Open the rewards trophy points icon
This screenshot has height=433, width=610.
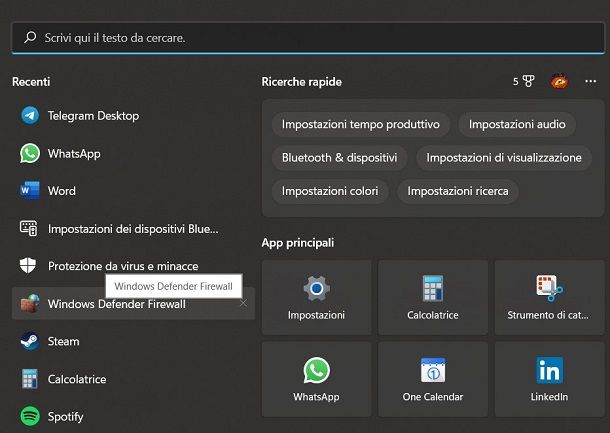(528, 81)
